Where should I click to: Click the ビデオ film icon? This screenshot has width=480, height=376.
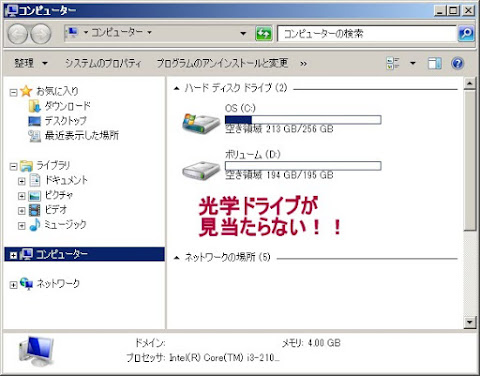(35, 210)
